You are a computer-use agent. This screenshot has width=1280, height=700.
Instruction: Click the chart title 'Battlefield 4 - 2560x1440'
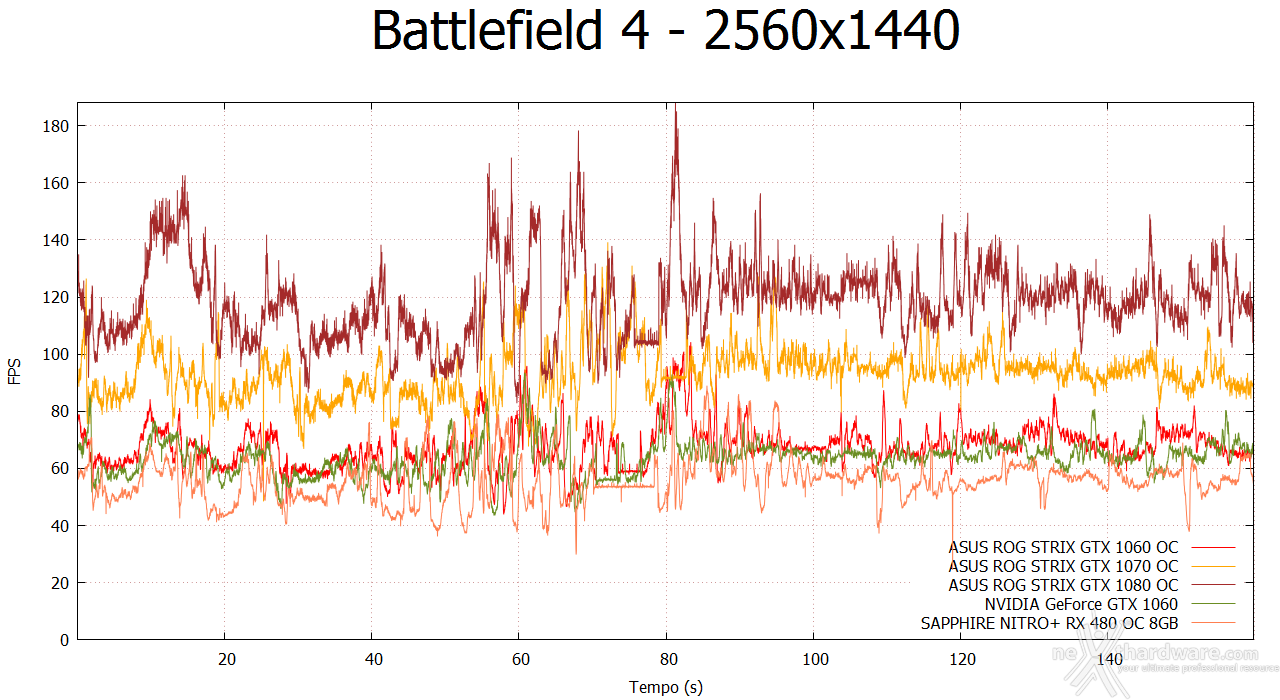click(666, 32)
